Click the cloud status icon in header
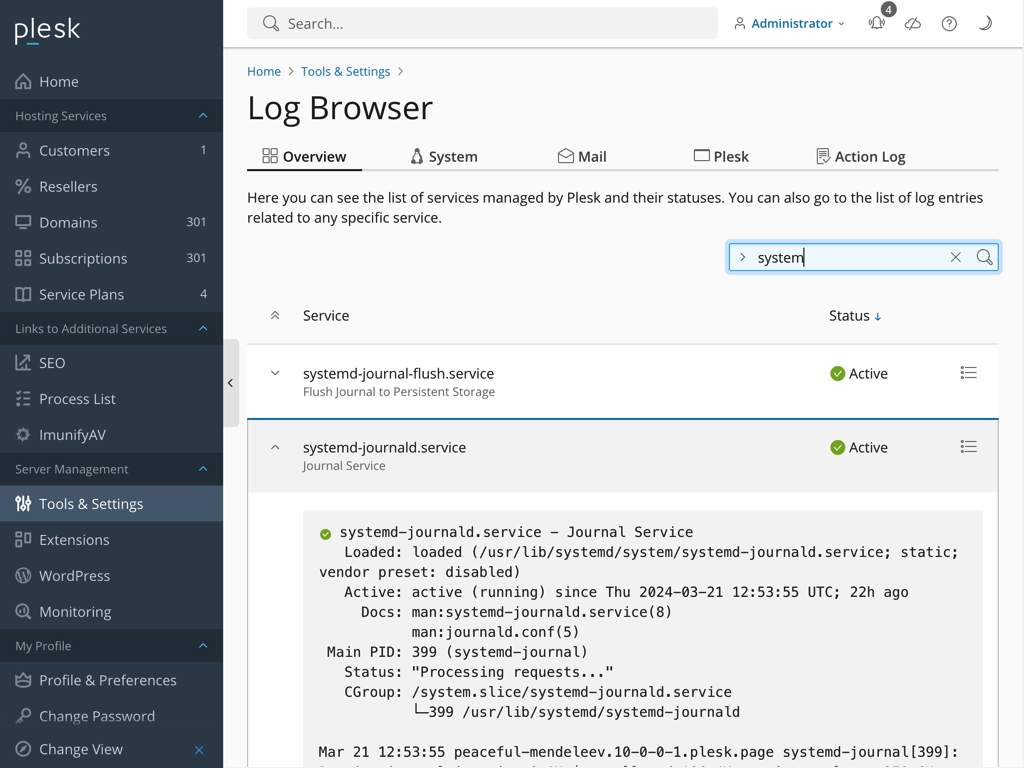The width and height of the screenshot is (1024, 768). (x=912, y=22)
